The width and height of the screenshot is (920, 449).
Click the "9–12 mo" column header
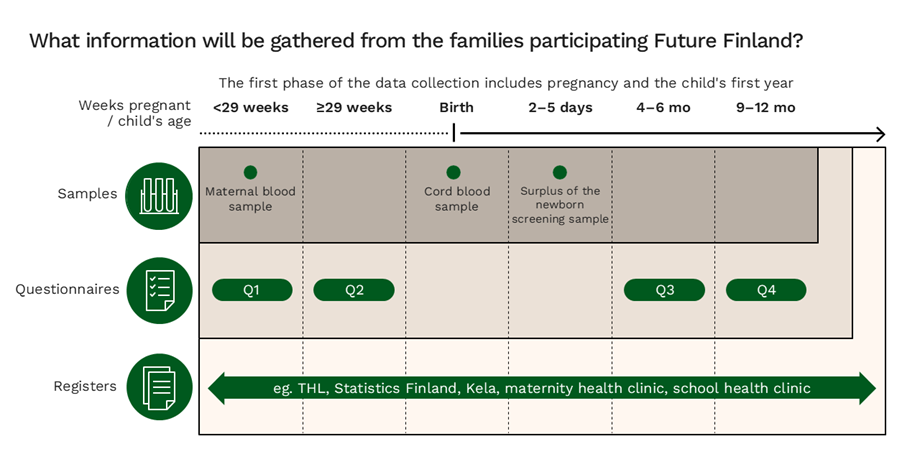(766, 108)
